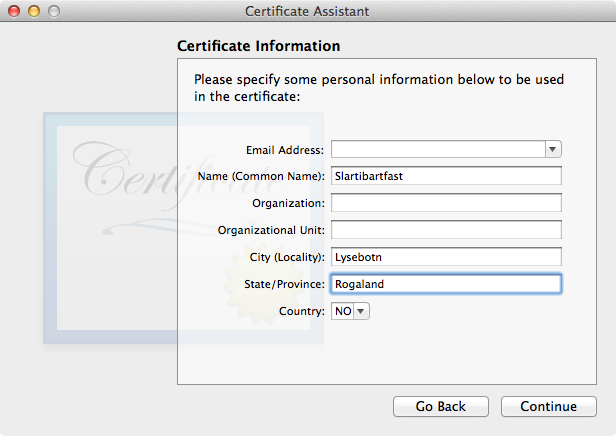This screenshot has height=436, width=616.
Task: Click the Go Back button
Action: coord(441,406)
